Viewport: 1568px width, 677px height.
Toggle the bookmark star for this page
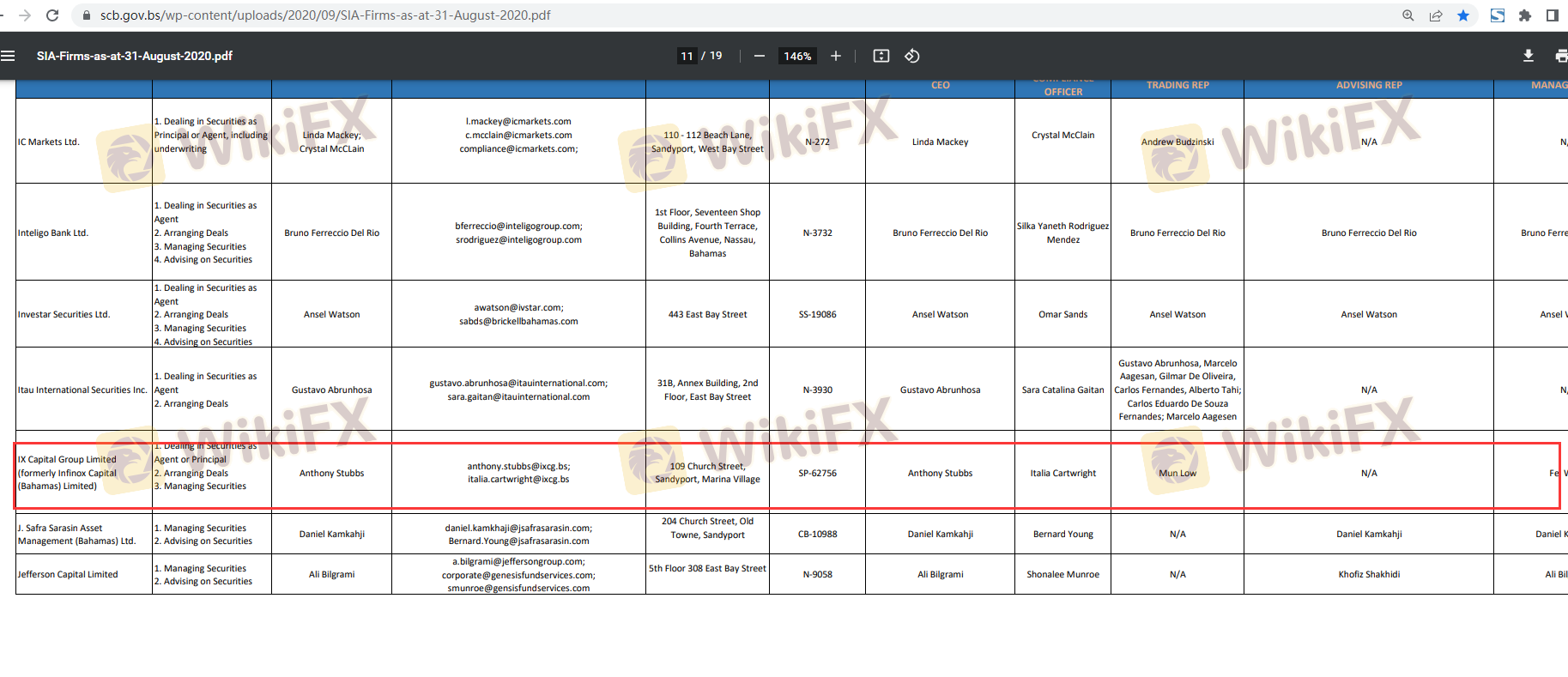1462,15
